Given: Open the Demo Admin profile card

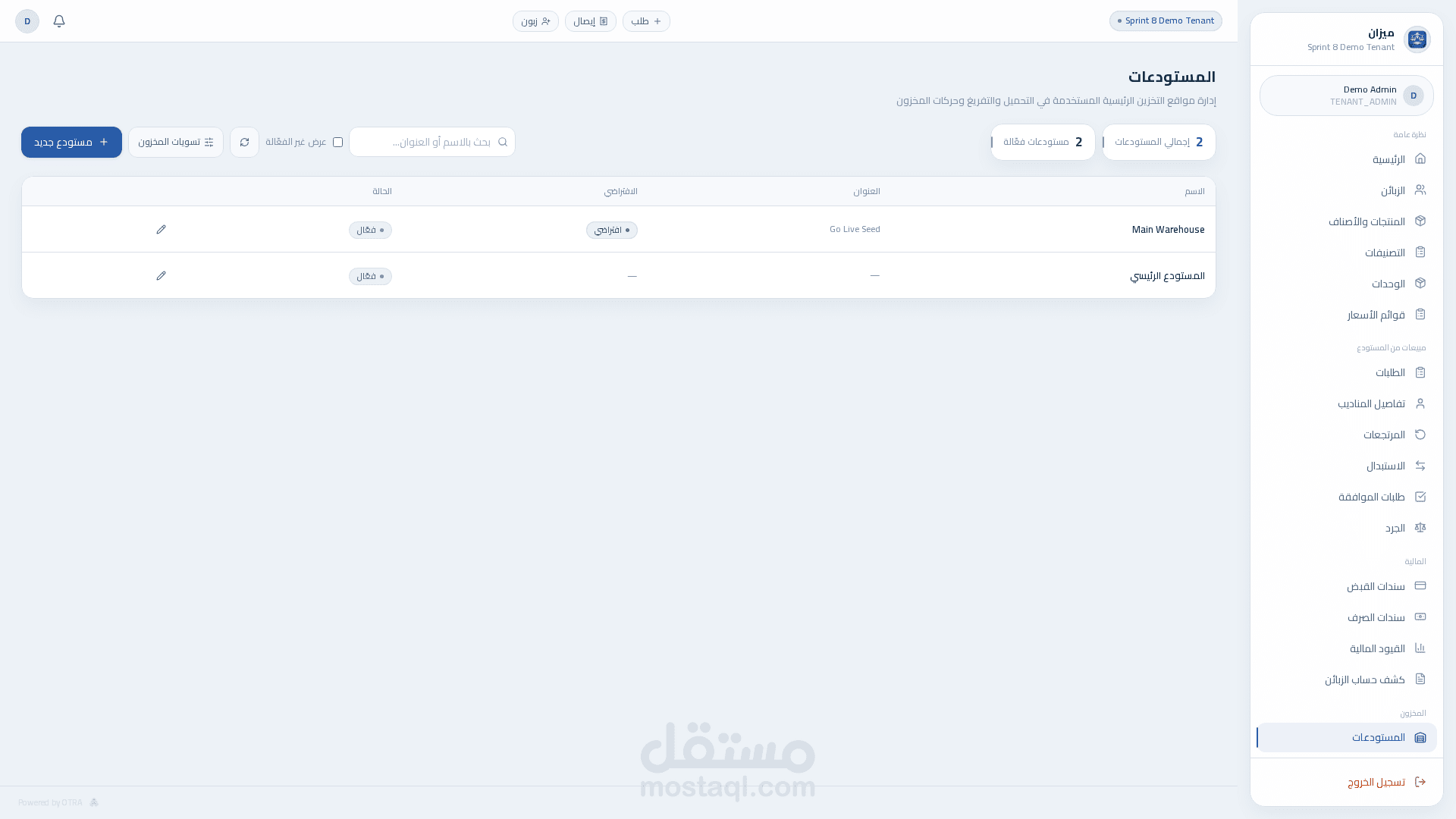Looking at the screenshot, I should click(x=1346, y=96).
